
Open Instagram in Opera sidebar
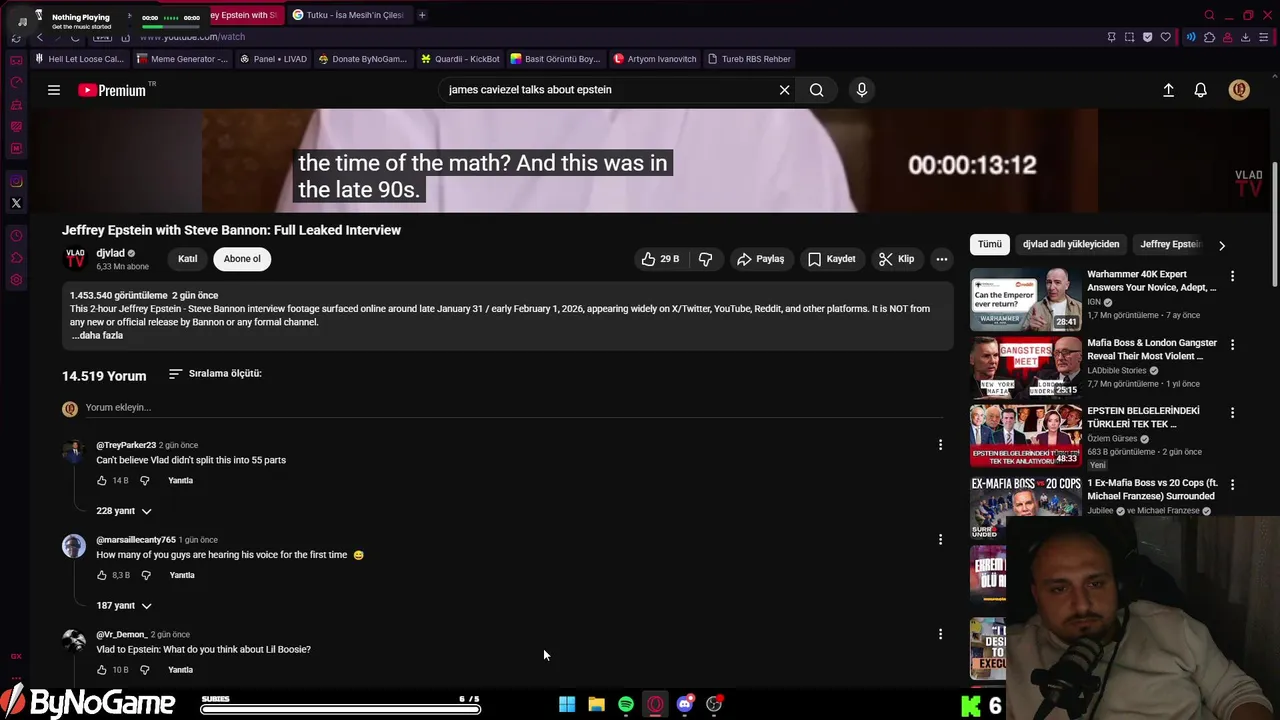tap(16, 181)
